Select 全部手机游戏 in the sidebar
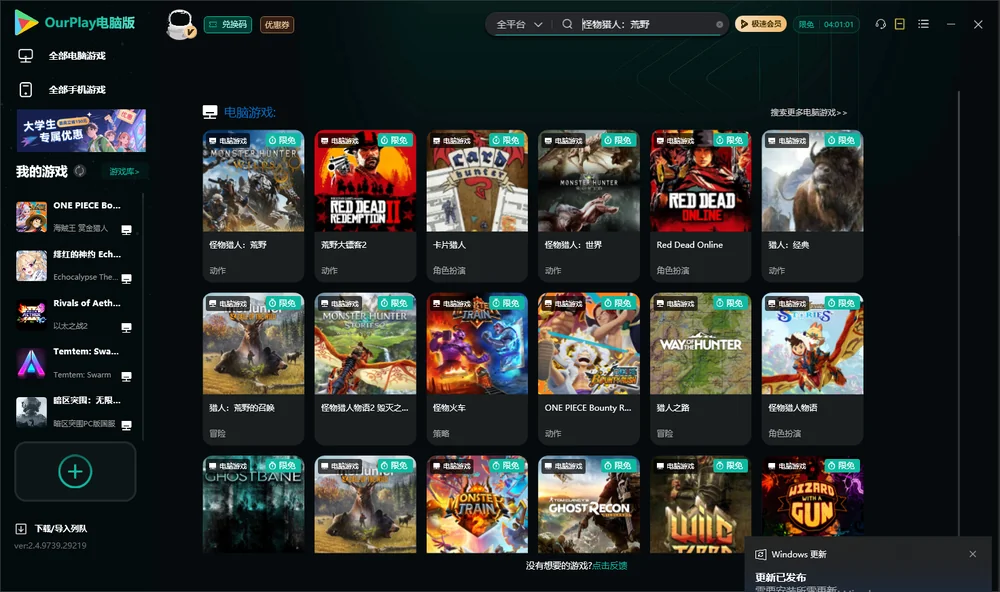The height and width of the screenshot is (592, 1000). pyautogui.click(x=77, y=90)
